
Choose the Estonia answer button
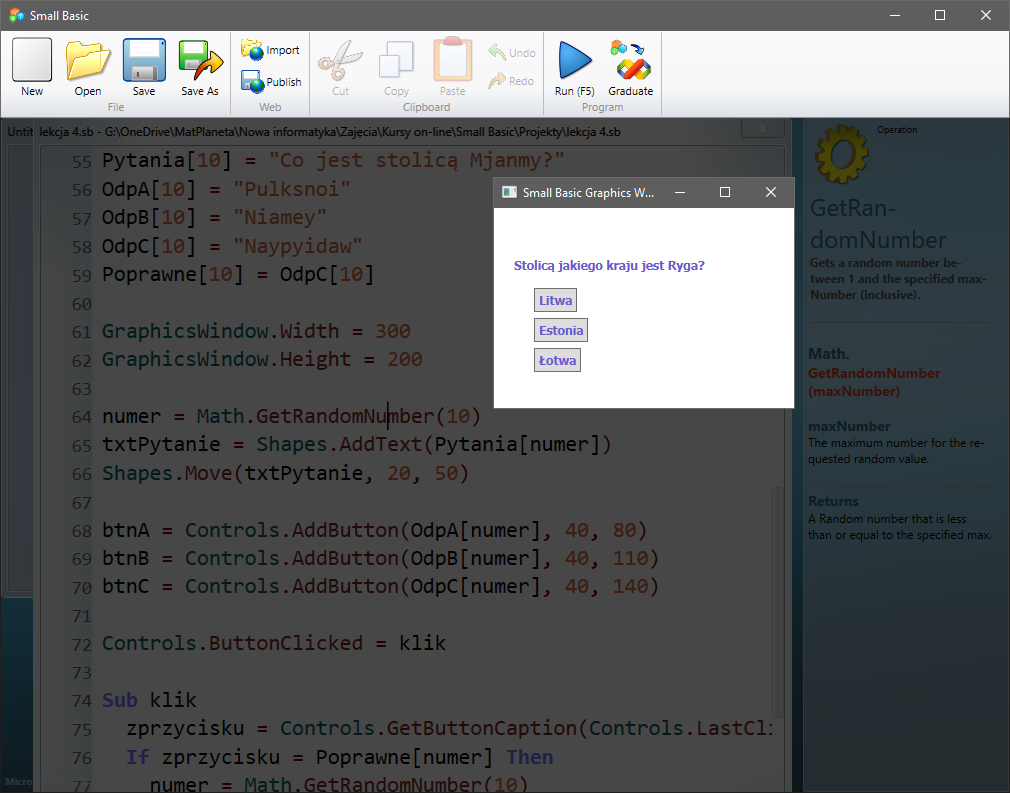[x=560, y=330]
